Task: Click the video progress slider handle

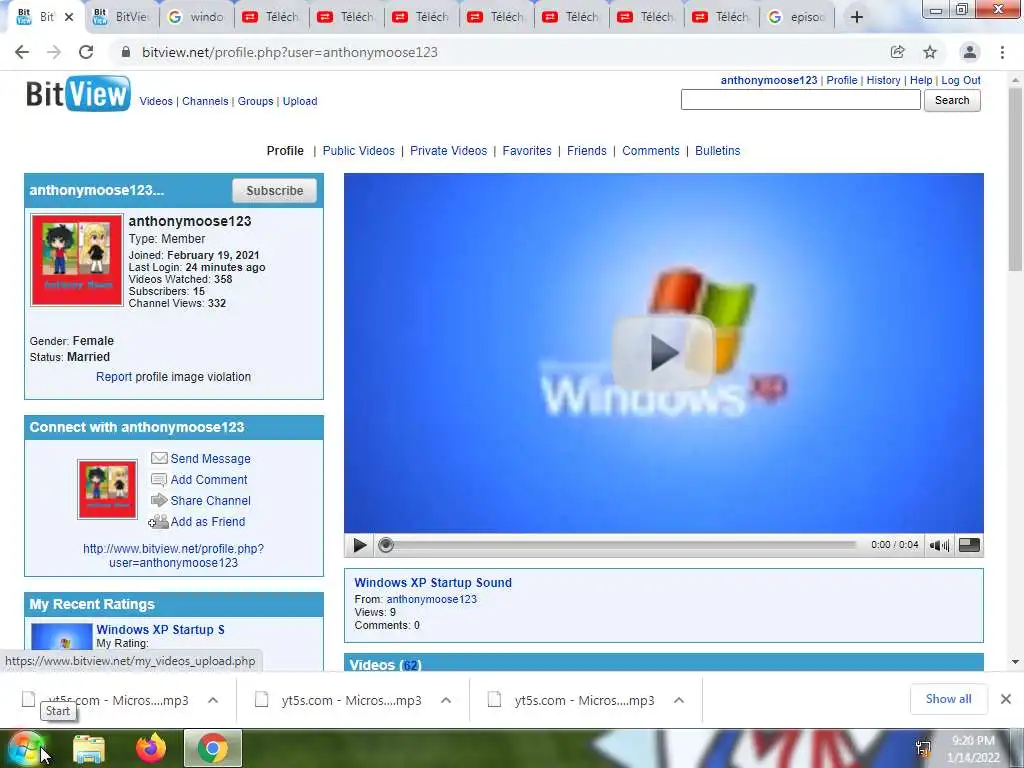Action: (x=386, y=545)
